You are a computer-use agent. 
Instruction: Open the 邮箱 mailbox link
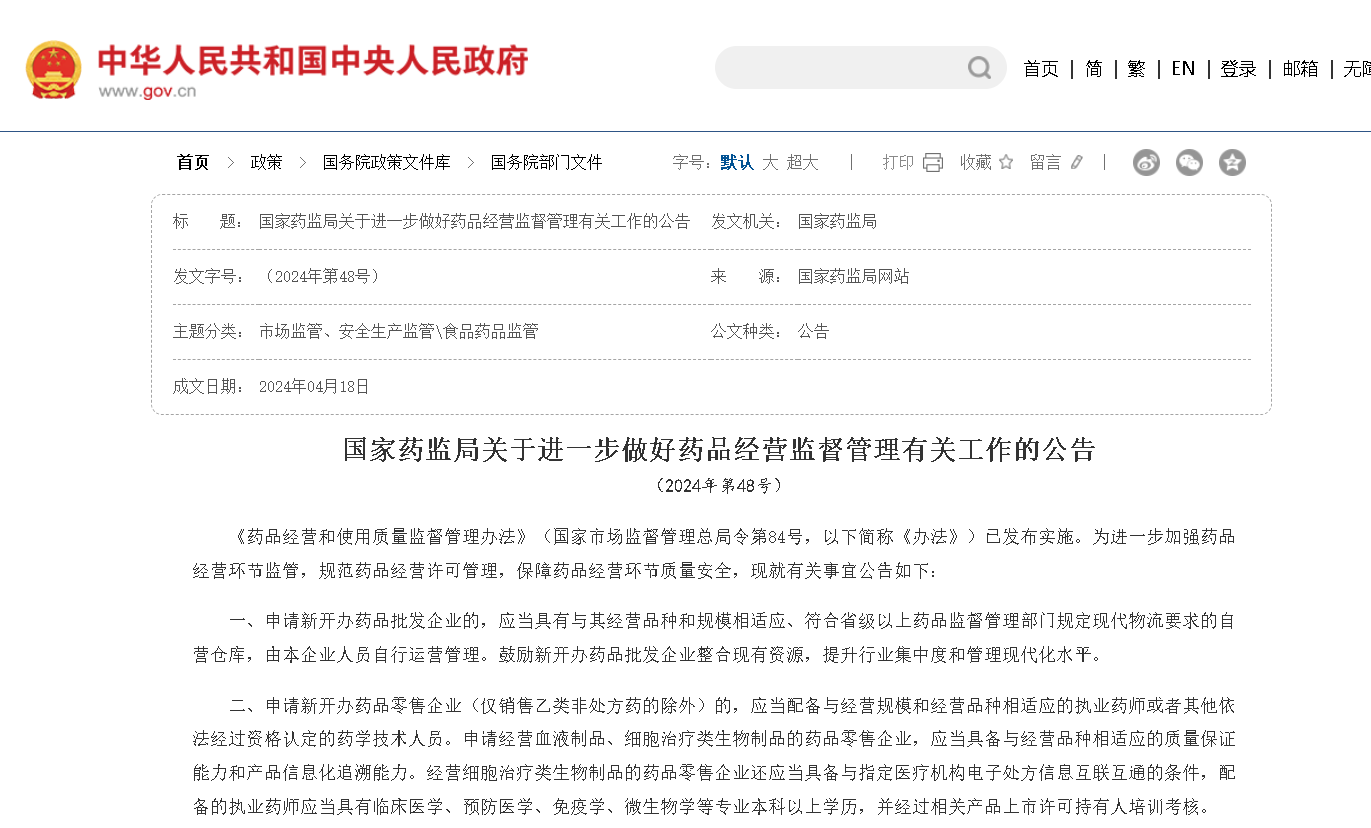coord(1300,68)
